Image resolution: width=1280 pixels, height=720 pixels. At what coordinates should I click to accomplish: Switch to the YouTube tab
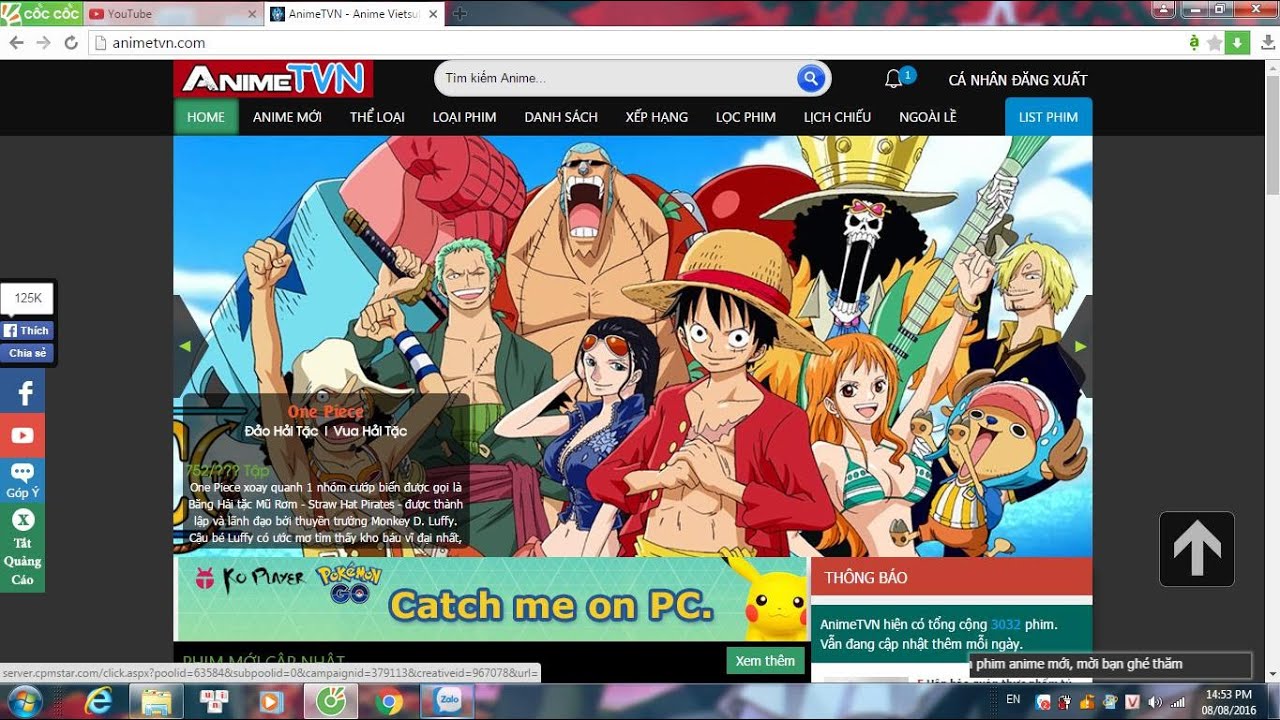[x=170, y=14]
